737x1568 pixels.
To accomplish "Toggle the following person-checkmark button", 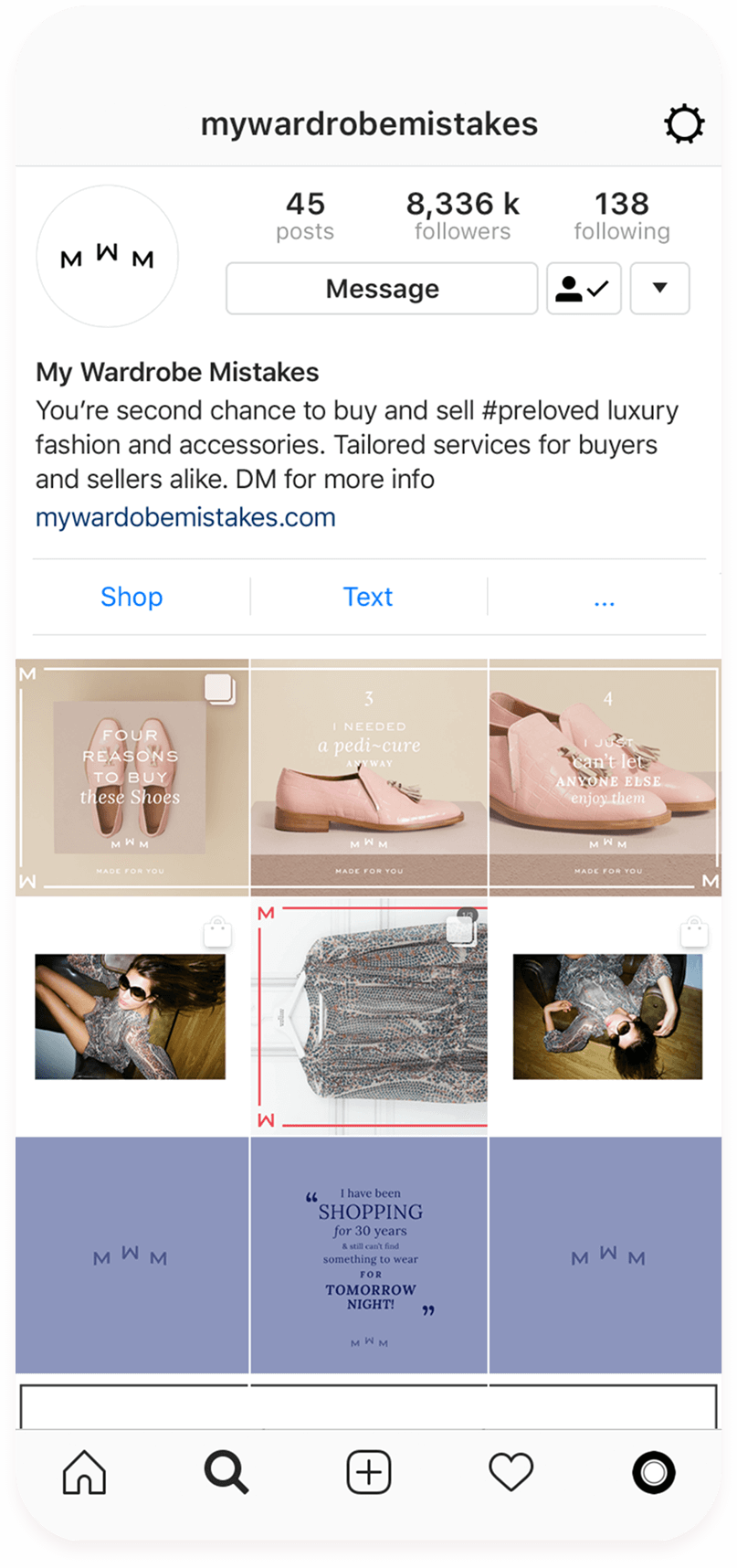I will (584, 289).
